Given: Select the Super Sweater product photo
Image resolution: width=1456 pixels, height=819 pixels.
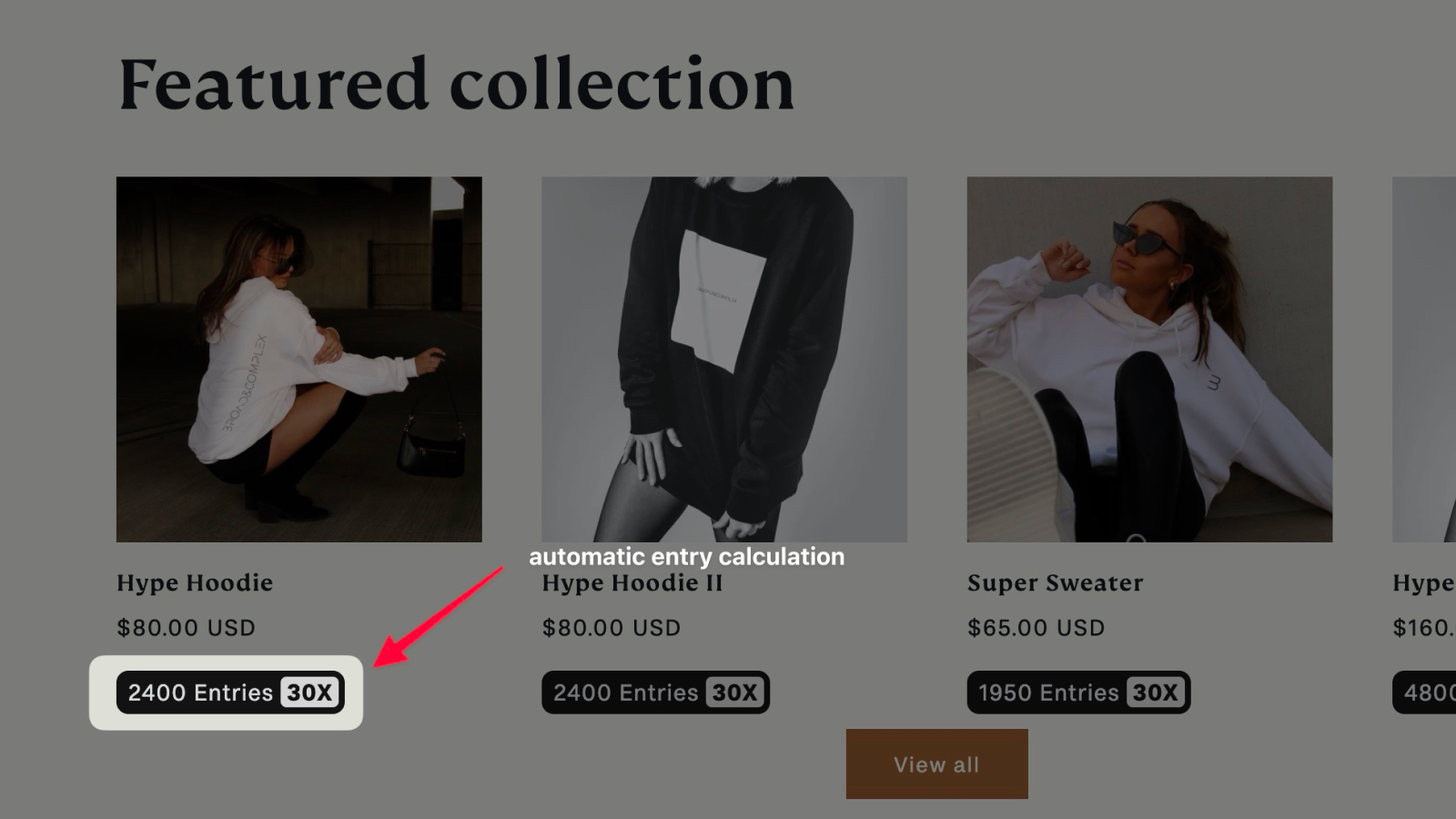Looking at the screenshot, I should click(x=1148, y=359).
